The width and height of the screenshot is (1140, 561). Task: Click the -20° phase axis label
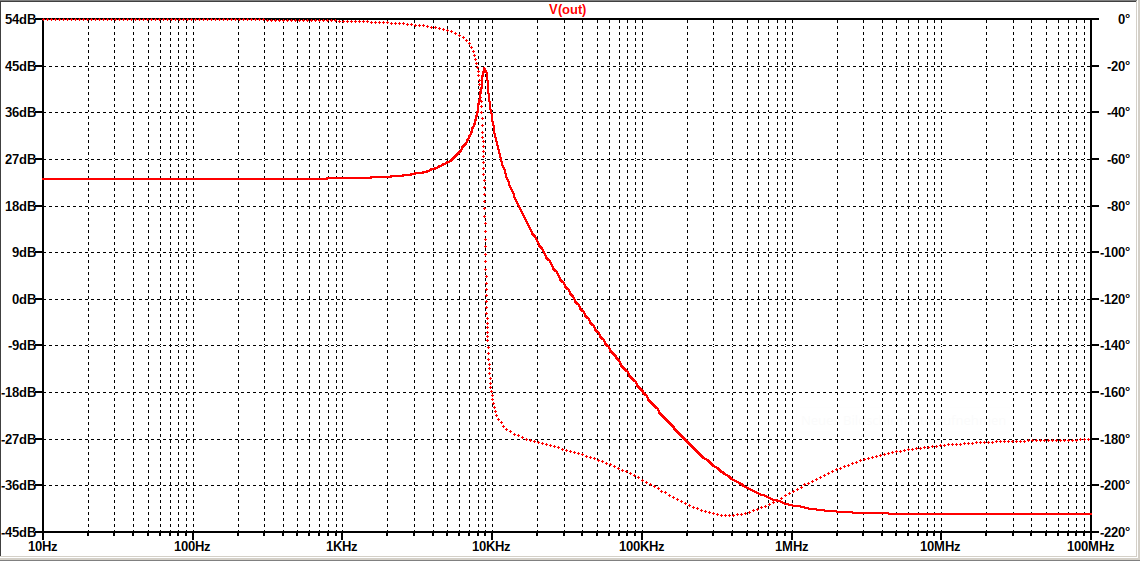point(1120,66)
